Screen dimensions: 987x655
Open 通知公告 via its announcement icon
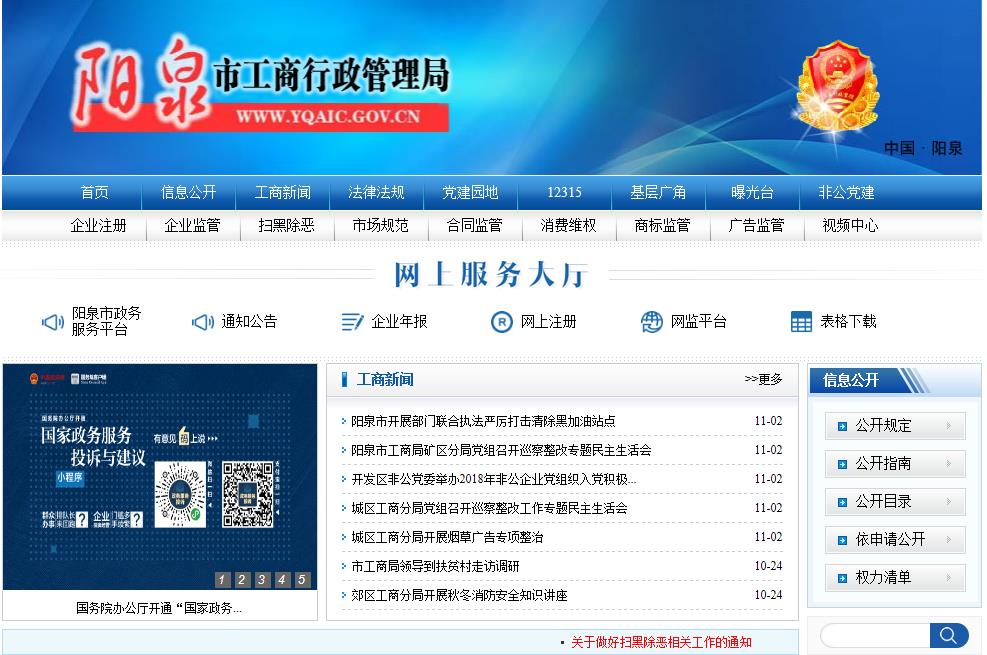pyautogui.click(x=204, y=321)
